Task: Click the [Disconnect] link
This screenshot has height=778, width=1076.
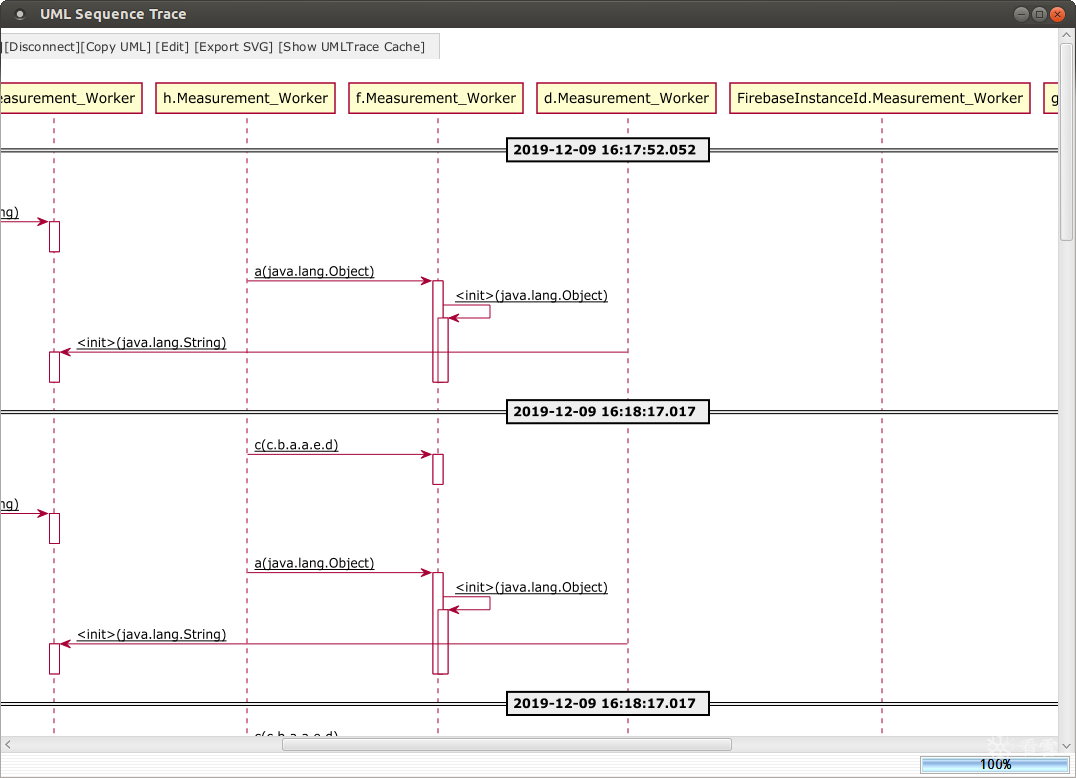Action: [x=43, y=47]
